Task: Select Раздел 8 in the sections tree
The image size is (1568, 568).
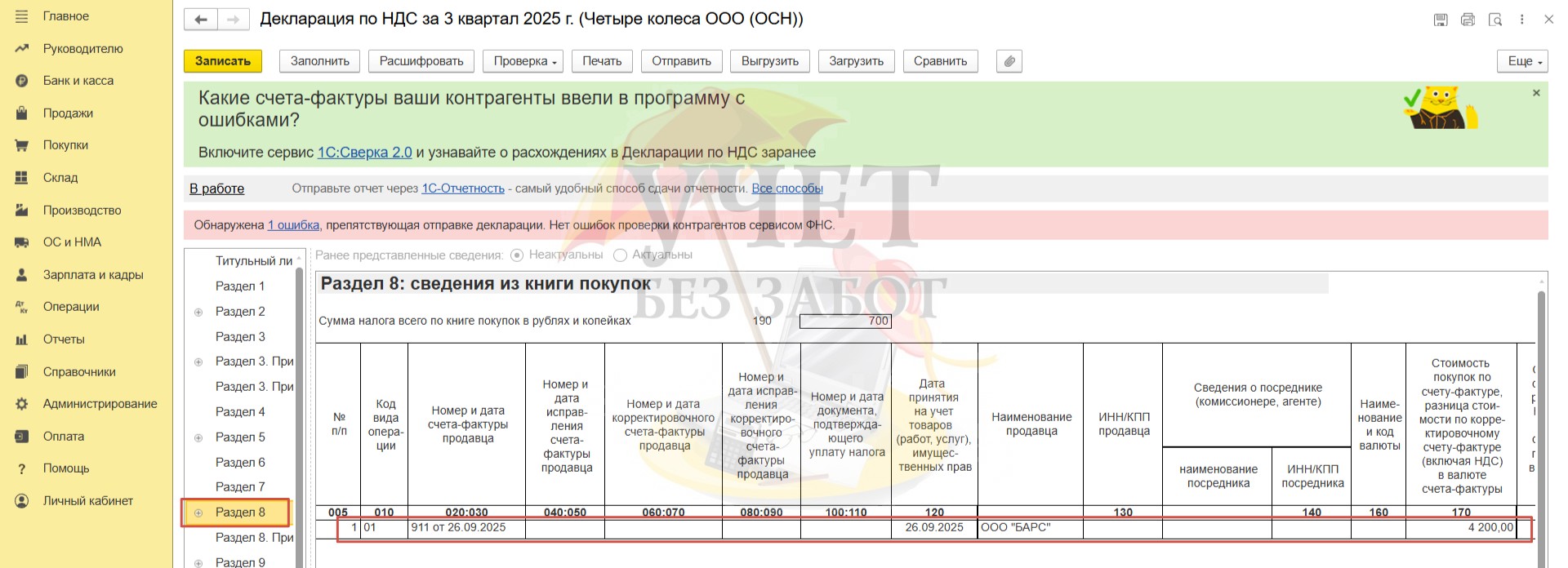Action: point(240,513)
